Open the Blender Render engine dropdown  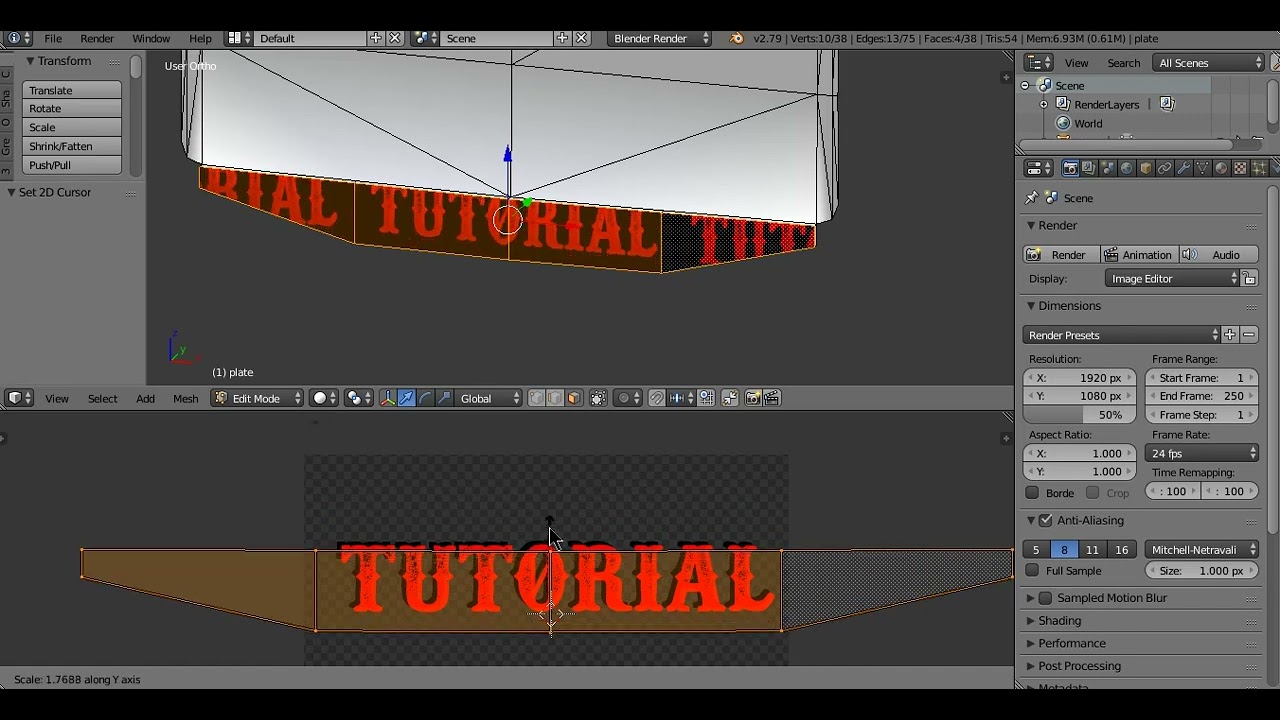(x=658, y=38)
